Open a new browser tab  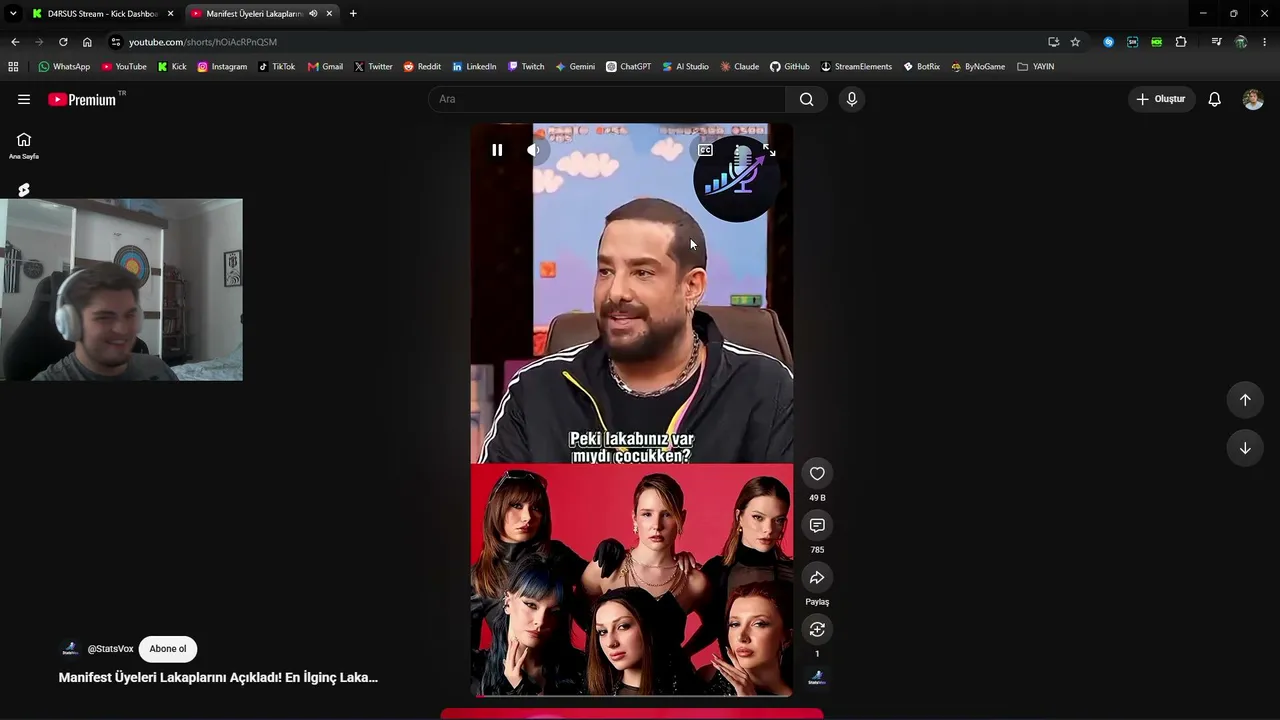(x=353, y=14)
